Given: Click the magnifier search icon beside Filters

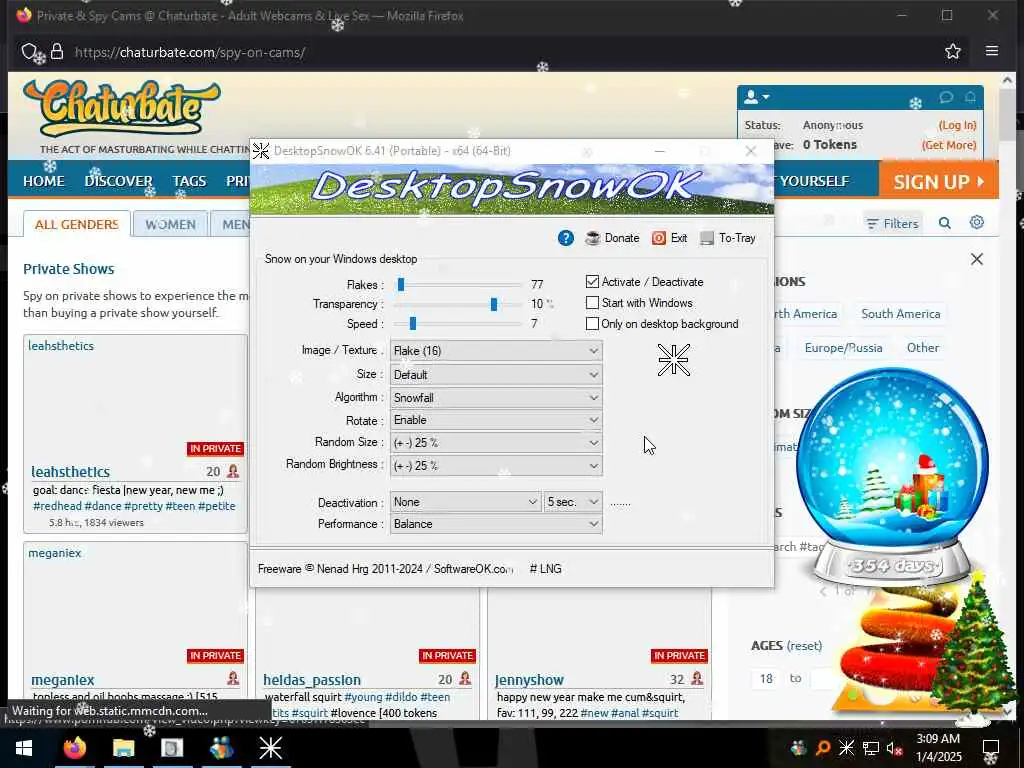Looking at the screenshot, I should click(x=944, y=223).
